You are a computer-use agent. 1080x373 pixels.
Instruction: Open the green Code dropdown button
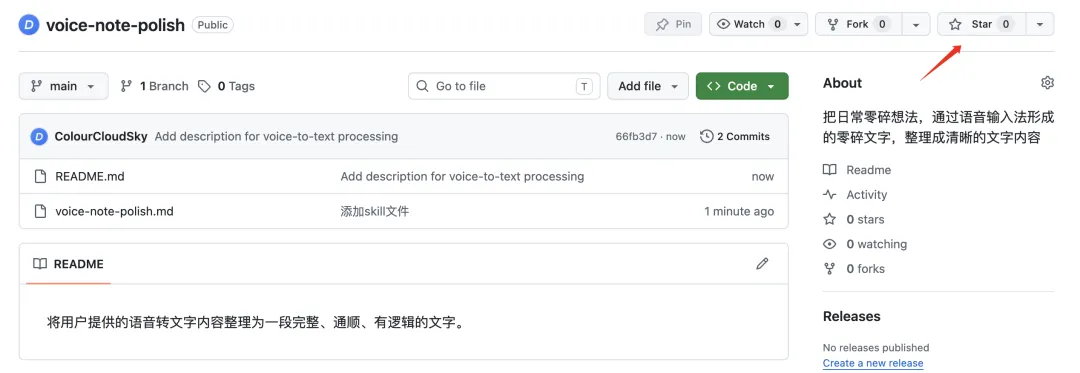[x=742, y=86]
